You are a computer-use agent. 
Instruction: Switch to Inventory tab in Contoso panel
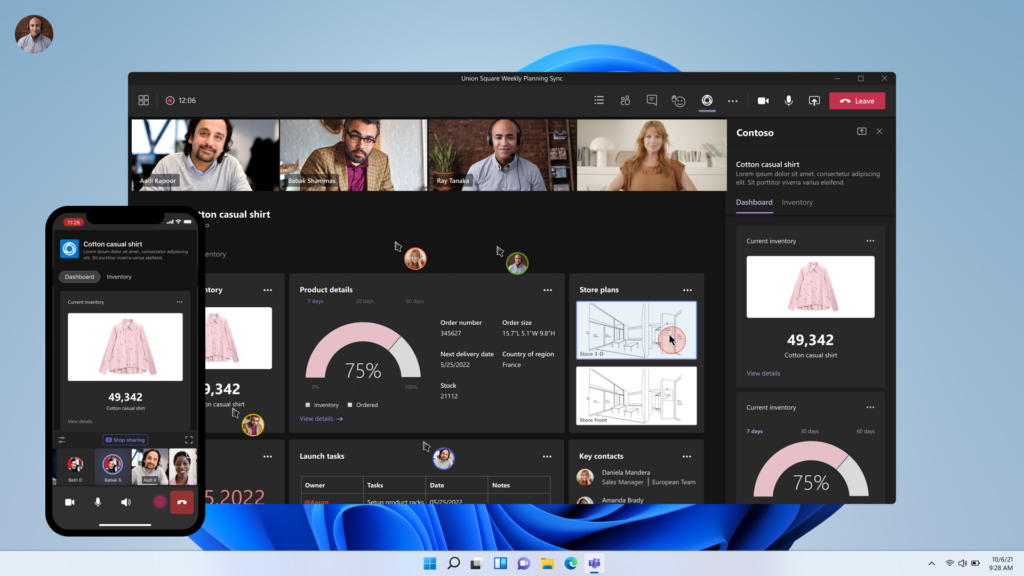[x=797, y=203]
